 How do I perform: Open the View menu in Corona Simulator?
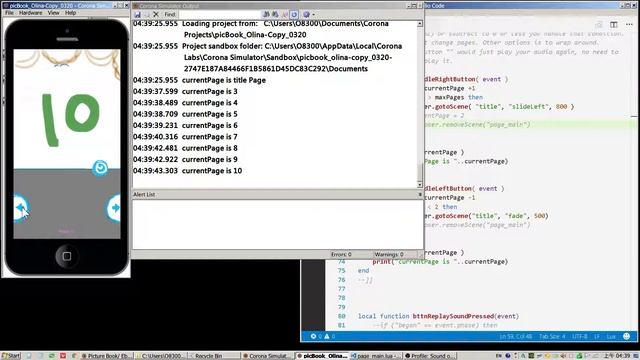[x=53, y=13]
